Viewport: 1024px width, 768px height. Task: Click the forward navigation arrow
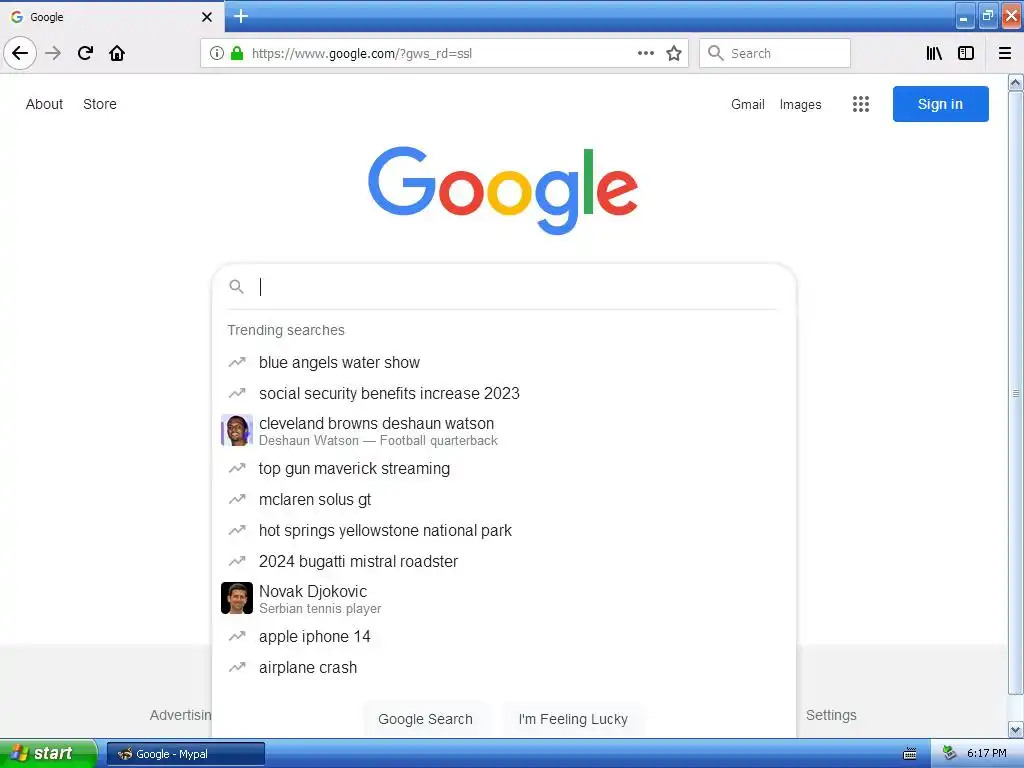[x=53, y=53]
